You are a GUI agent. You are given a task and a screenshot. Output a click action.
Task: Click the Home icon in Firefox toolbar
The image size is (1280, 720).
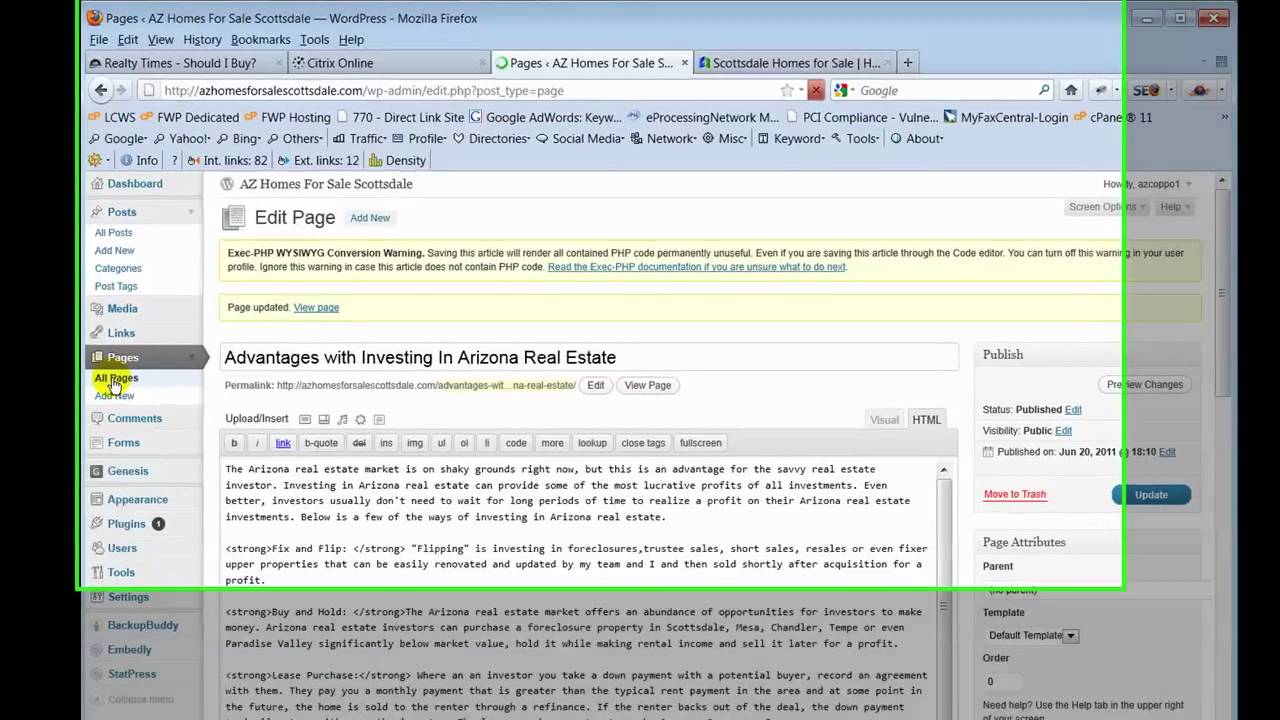click(x=1071, y=90)
